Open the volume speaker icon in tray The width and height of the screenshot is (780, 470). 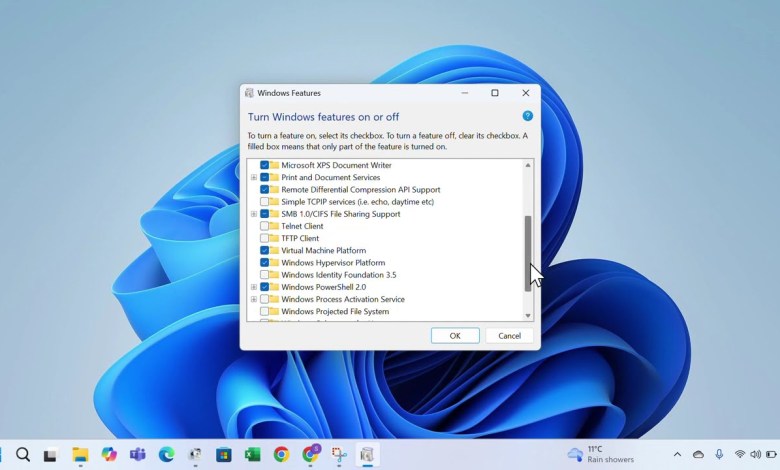point(756,454)
